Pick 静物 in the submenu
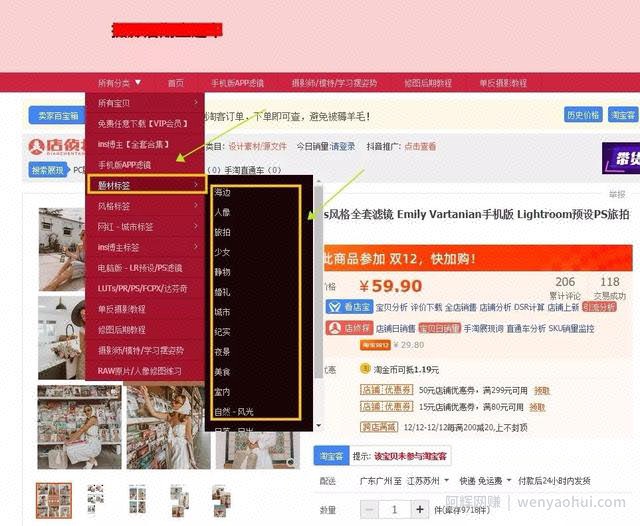The height and width of the screenshot is (526, 640). click(x=222, y=272)
